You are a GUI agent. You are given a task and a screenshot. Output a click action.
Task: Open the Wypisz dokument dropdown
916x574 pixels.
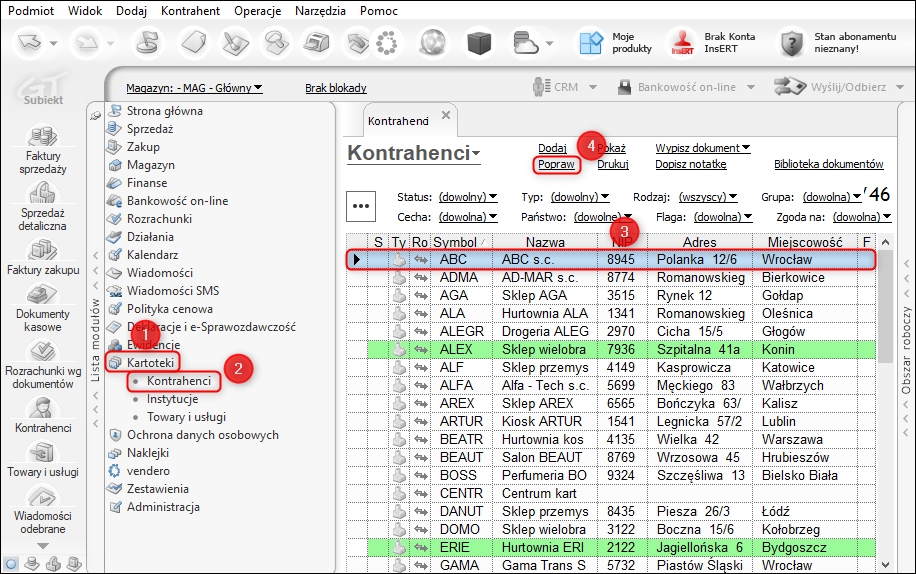point(702,148)
